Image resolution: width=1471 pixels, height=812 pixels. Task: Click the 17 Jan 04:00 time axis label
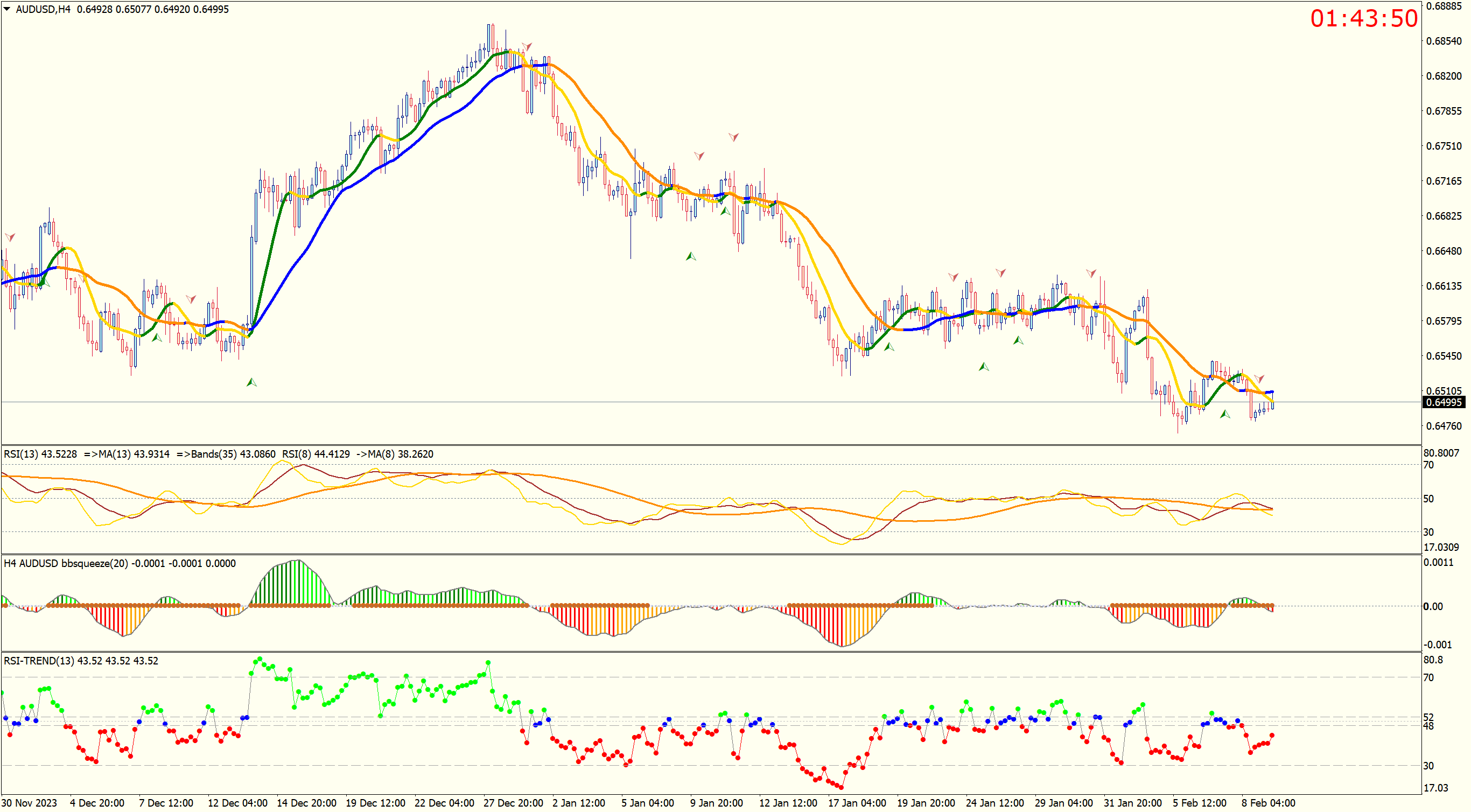pyautogui.click(x=857, y=803)
